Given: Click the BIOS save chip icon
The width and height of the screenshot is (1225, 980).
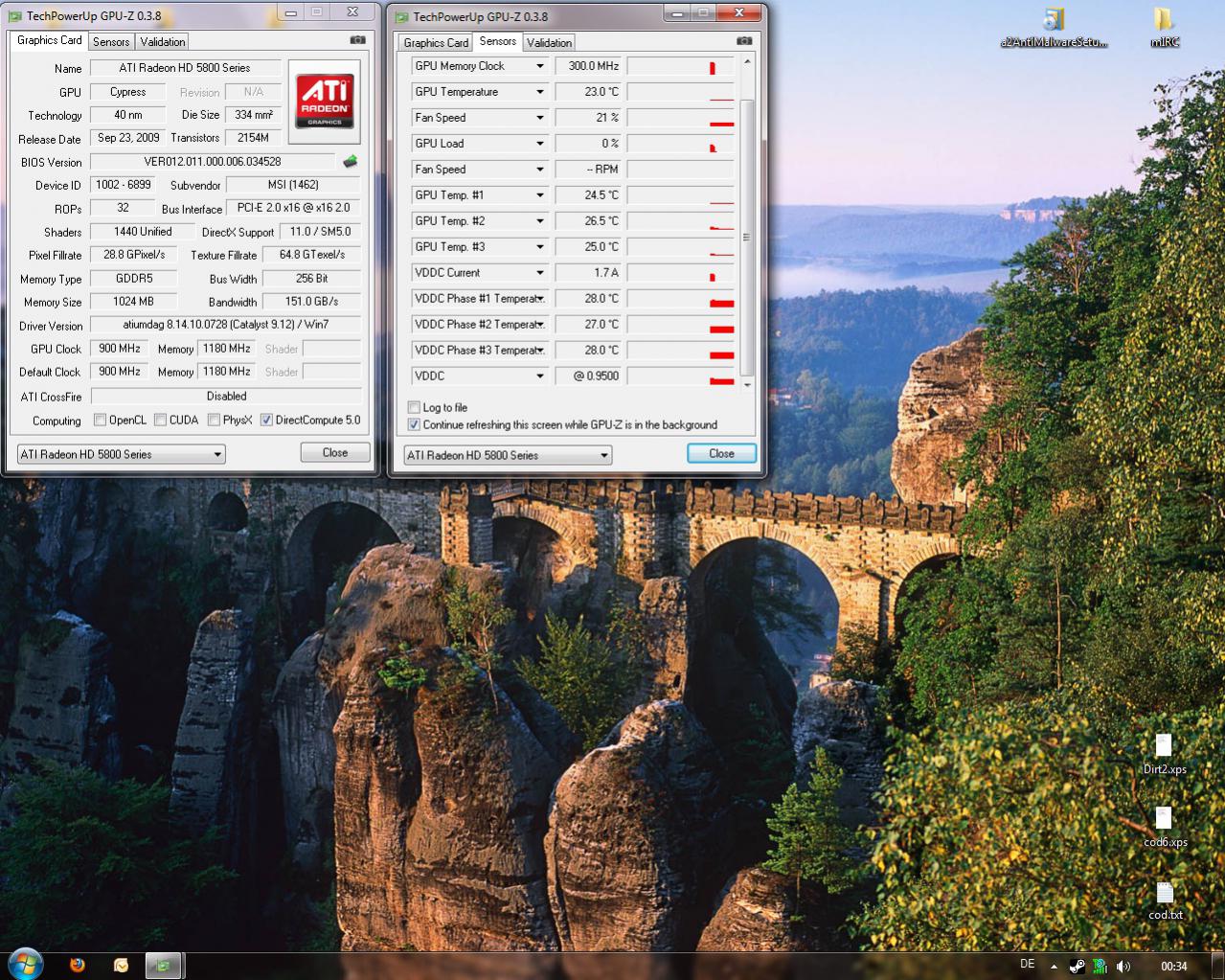Looking at the screenshot, I should pos(351,162).
